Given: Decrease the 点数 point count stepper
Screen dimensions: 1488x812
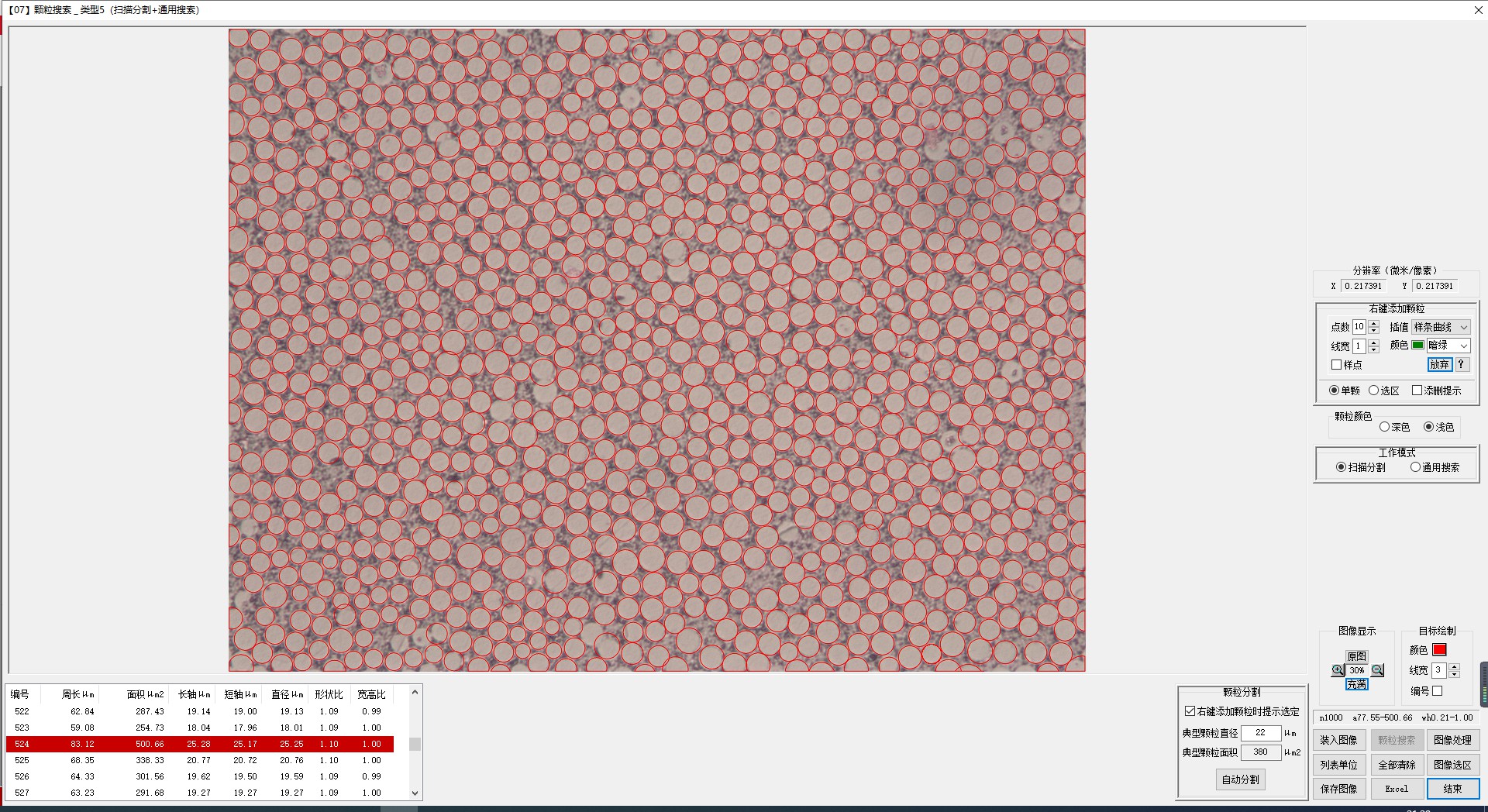Looking at the screenshot, I should click(x=1374, y=331).
